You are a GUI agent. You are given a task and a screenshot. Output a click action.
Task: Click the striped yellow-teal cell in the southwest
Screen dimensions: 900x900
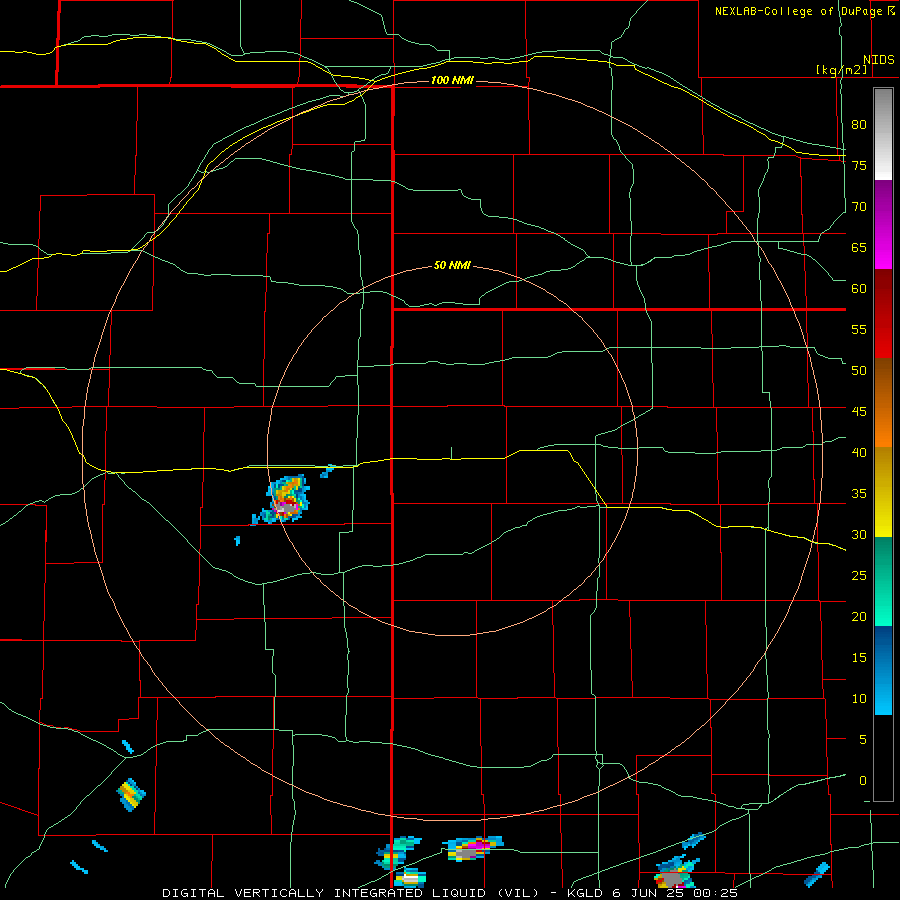[131, 794]
